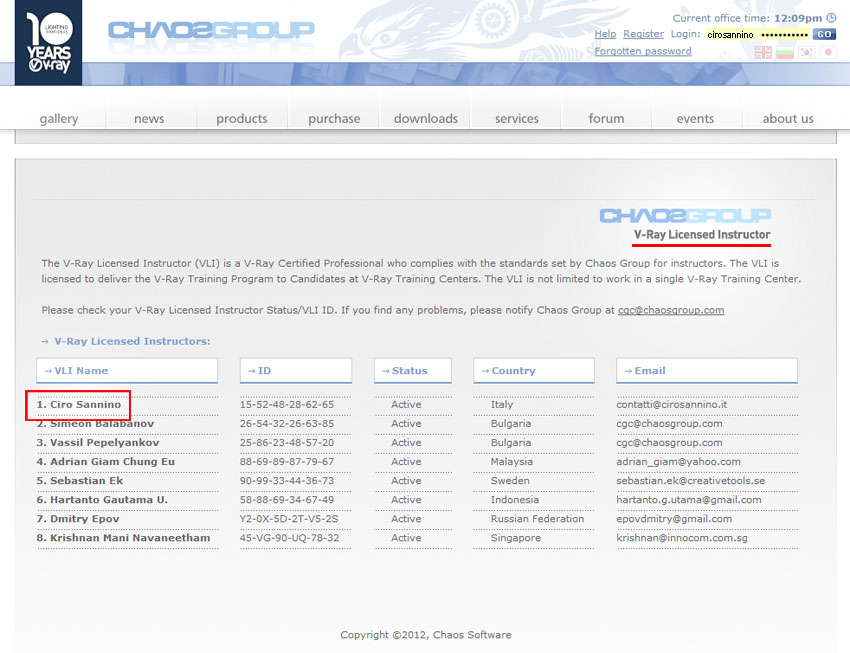Click the clock icon beside office time
Viewport: 850px width, 653px height.
pos(831,18)
